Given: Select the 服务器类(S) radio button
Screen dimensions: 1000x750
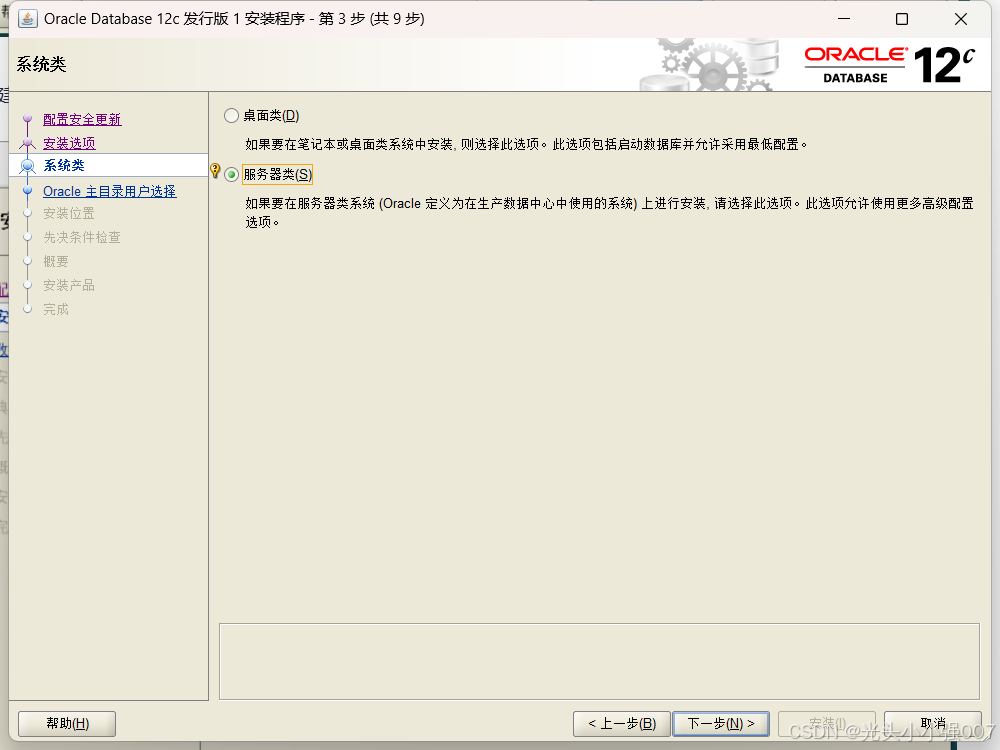Looking at the screenshot, I should pos(231,172).
